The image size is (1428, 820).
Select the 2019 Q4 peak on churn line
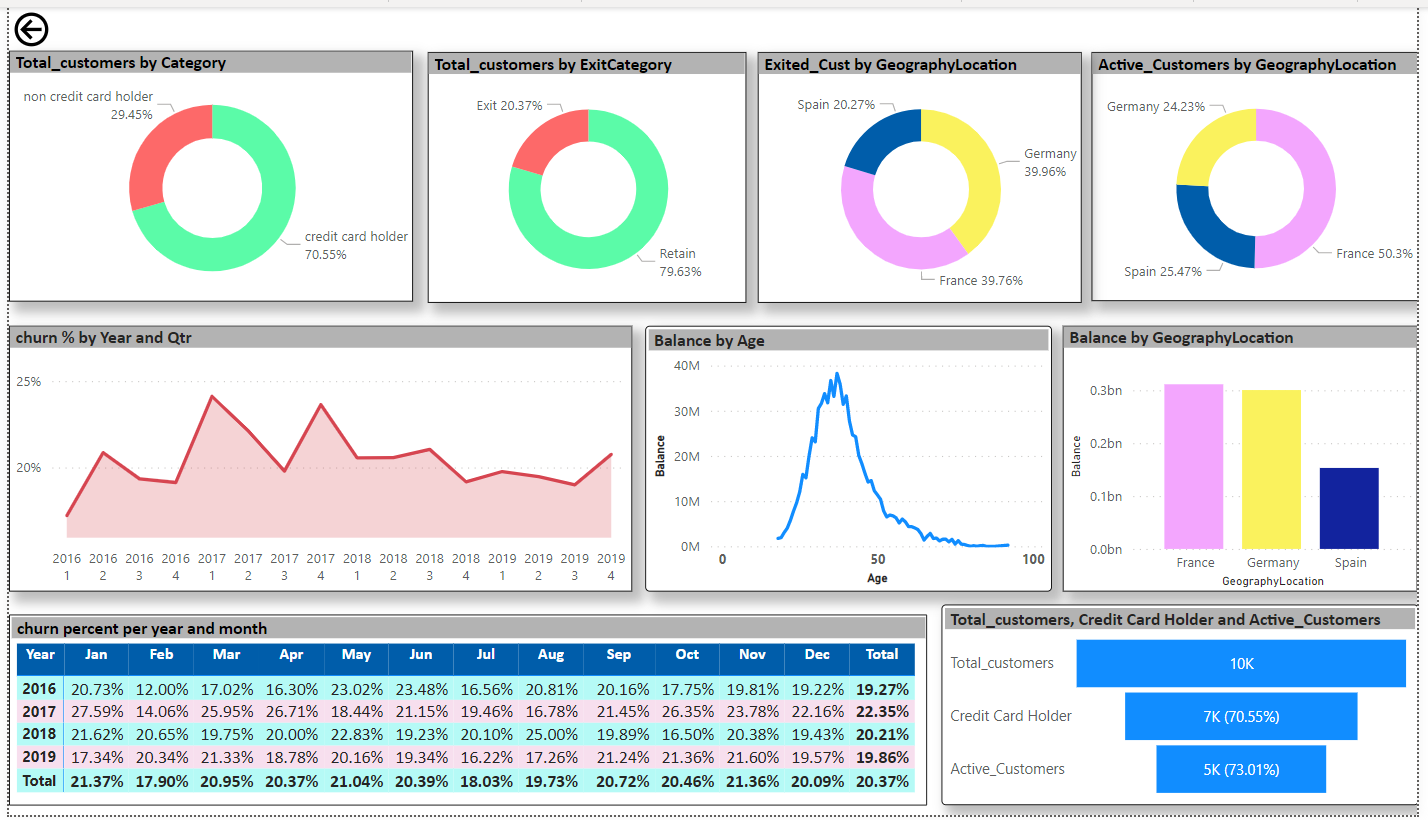(610, 455)
